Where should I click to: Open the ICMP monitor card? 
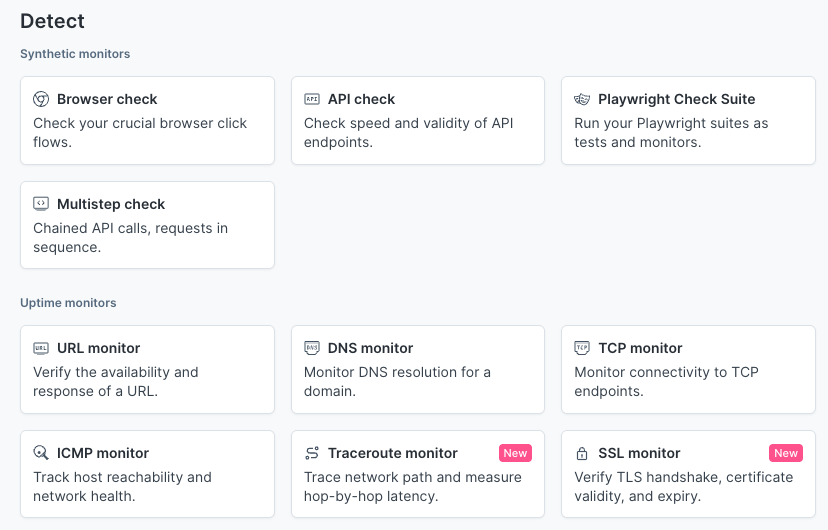click(147, 474)
